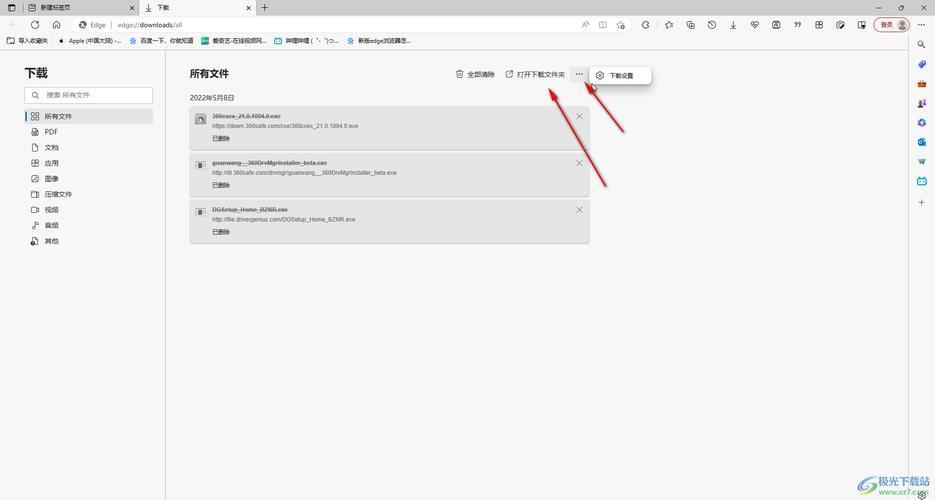
Task: Click the browser refresh icon
Action: click(x=35, y=25)
